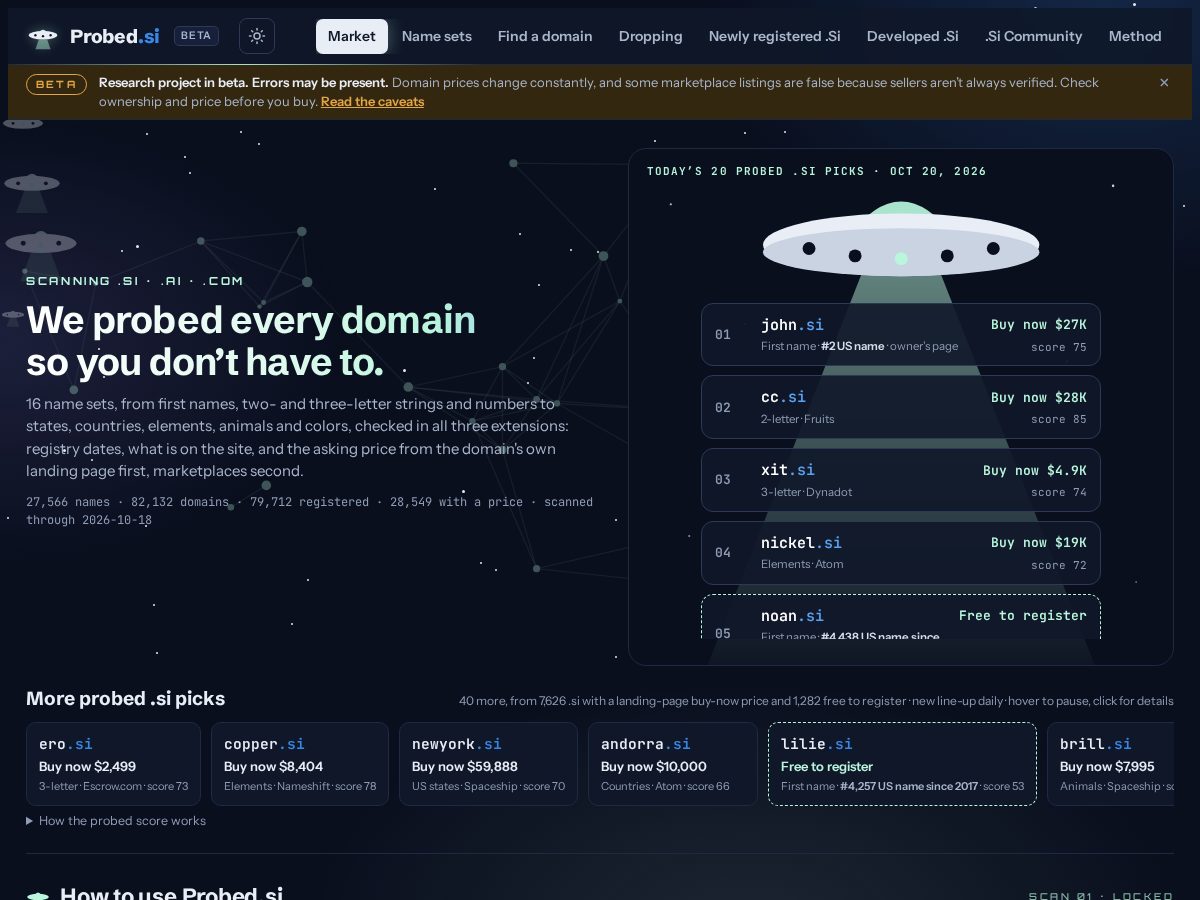Open the john.si pick row
The image size is (1200, 900).
point(901,334)
